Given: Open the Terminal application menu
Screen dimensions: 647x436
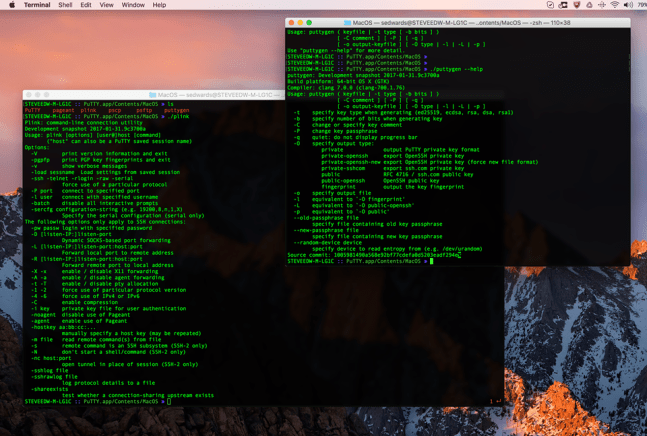Looking at the screenshot, I should [37, 5].
